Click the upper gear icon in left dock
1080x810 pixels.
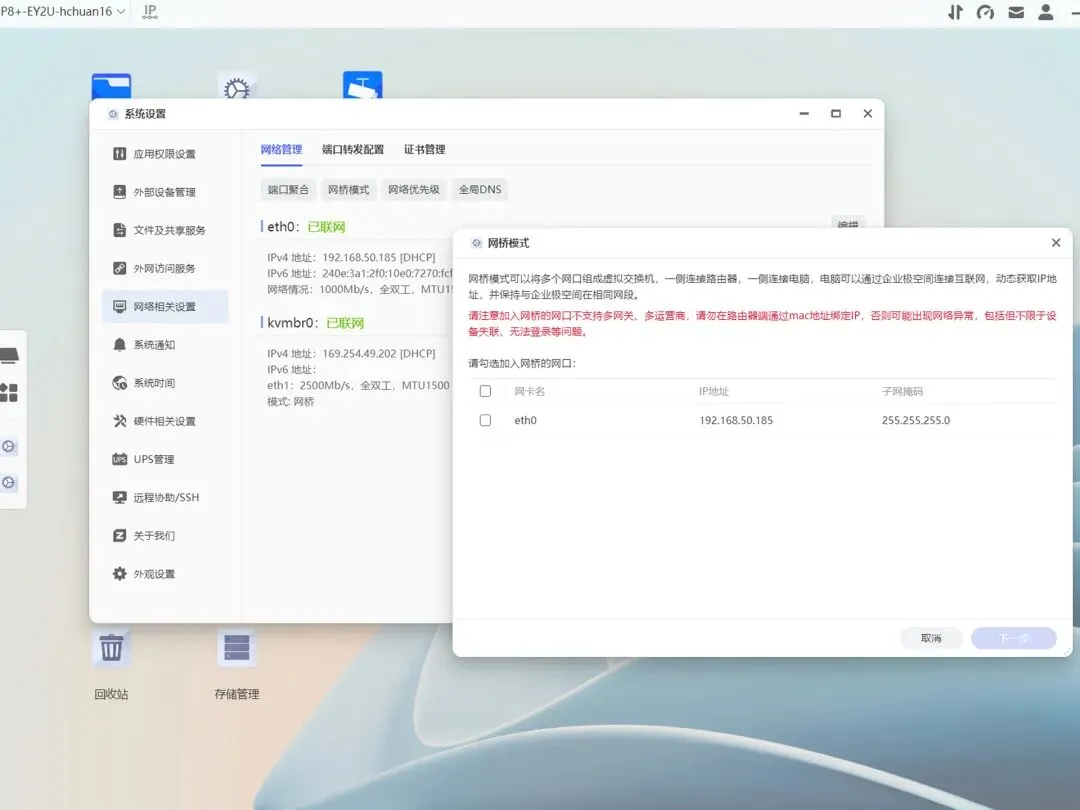point(8,446)
